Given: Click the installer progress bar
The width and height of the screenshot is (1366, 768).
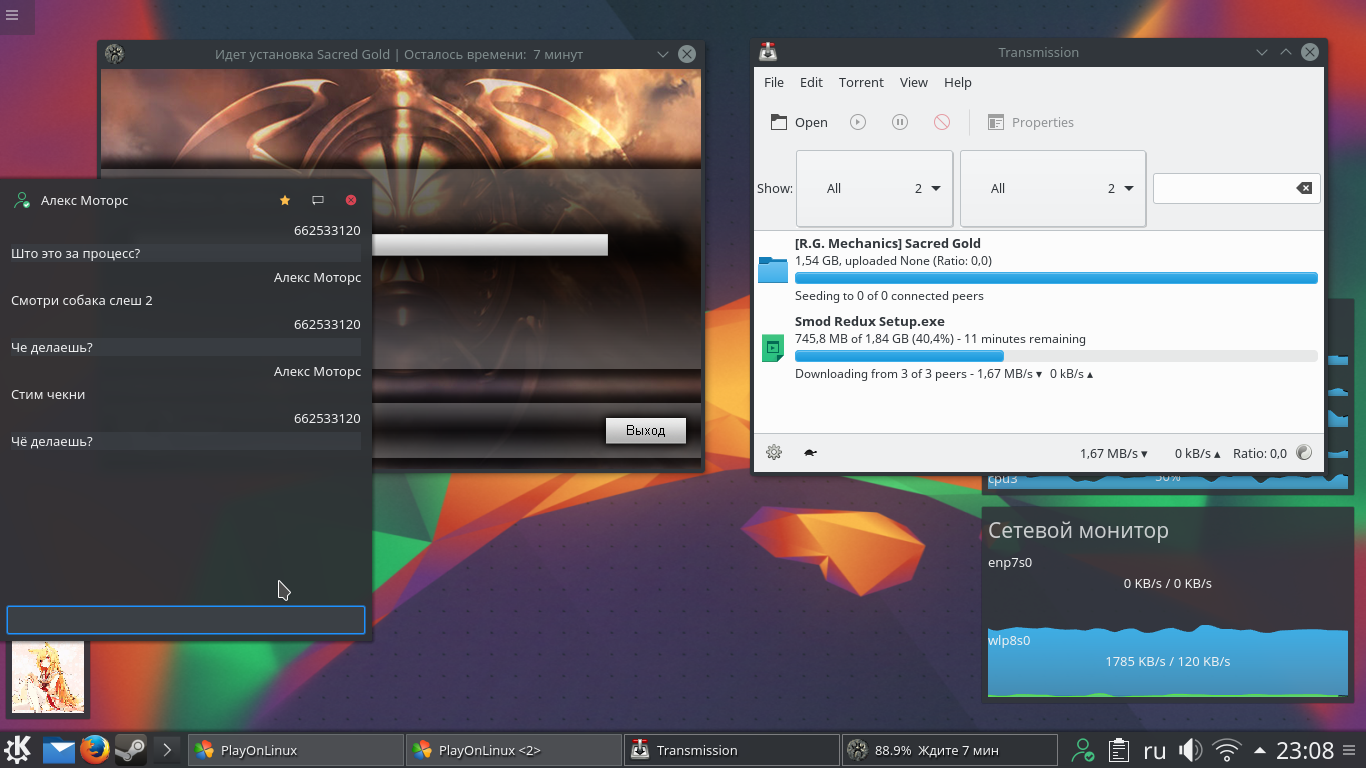Looking at the screenshot, I should click(489, 245).
